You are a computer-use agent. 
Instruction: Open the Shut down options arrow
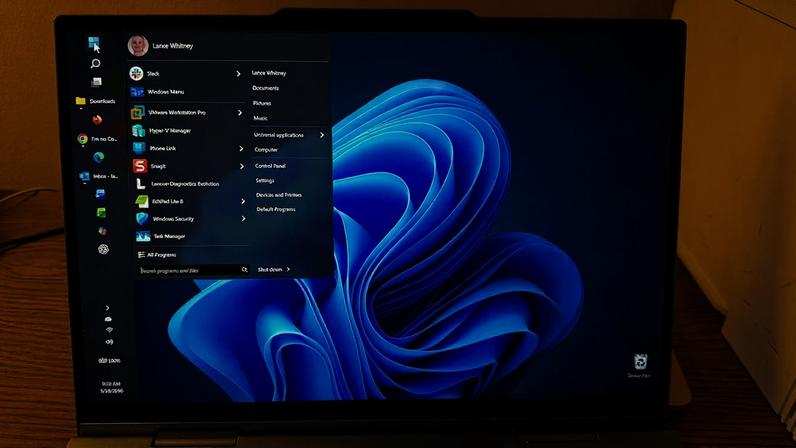[288, 269]
